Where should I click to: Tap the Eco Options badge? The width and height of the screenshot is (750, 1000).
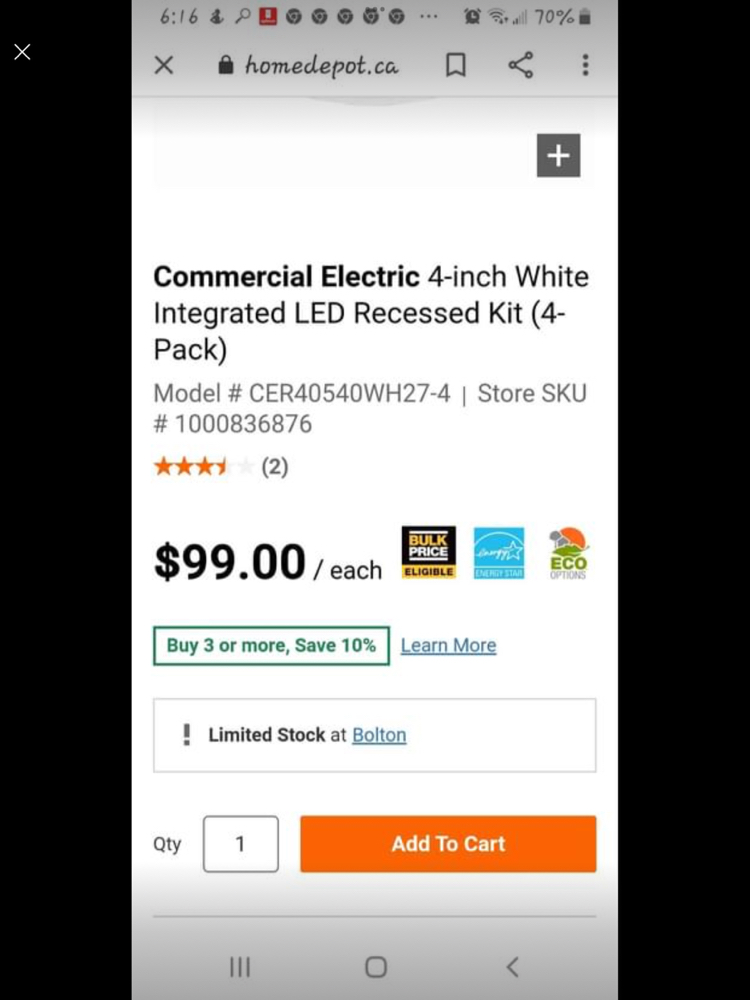click(x=568, y=553)
